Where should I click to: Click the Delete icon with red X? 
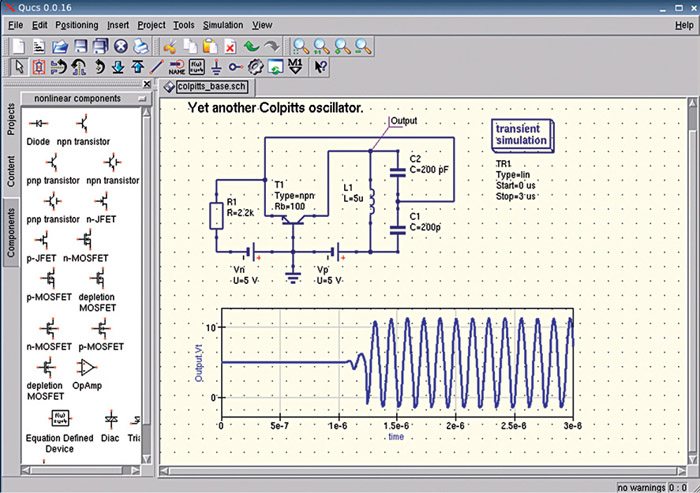click(x=230, y=45)
